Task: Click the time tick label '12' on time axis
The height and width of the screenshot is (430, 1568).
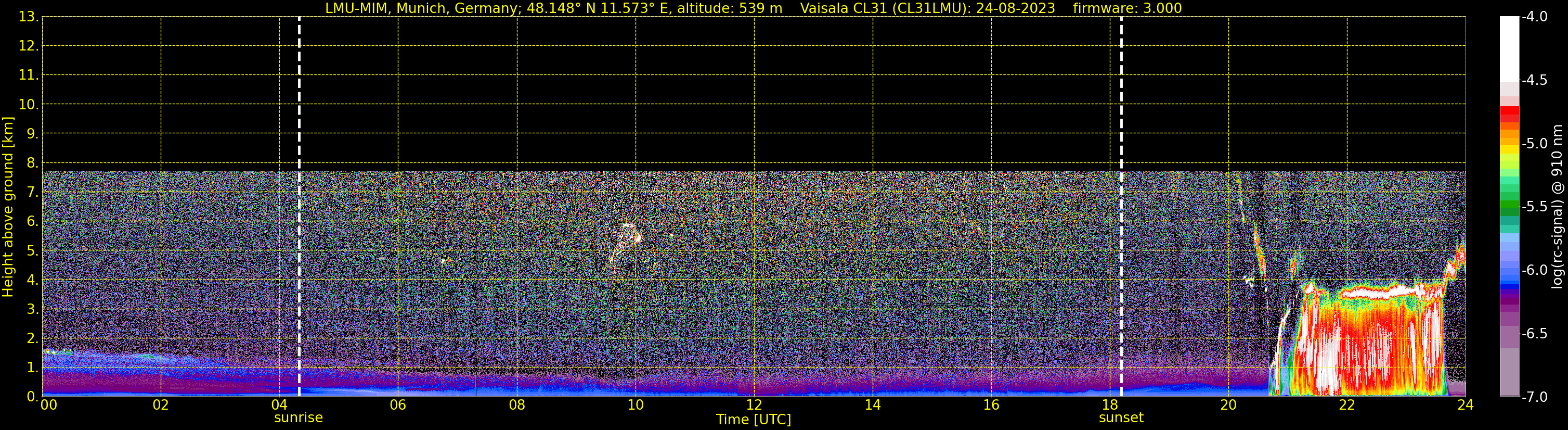Action: [x=754, y=405]
